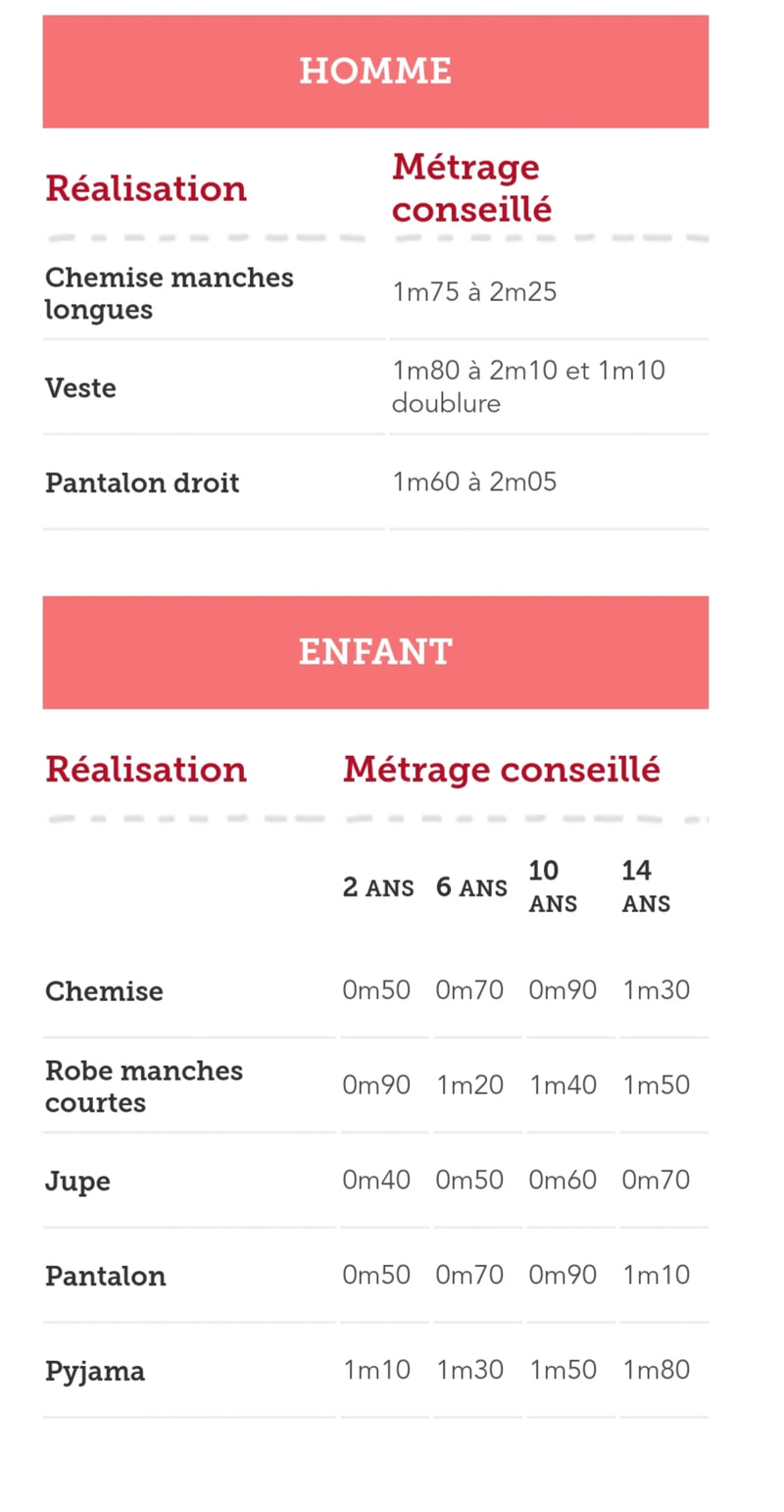The height and width of the screenshot is (1512, 784).
Task: Click the Jupe row label
Action: (77, 1182)
